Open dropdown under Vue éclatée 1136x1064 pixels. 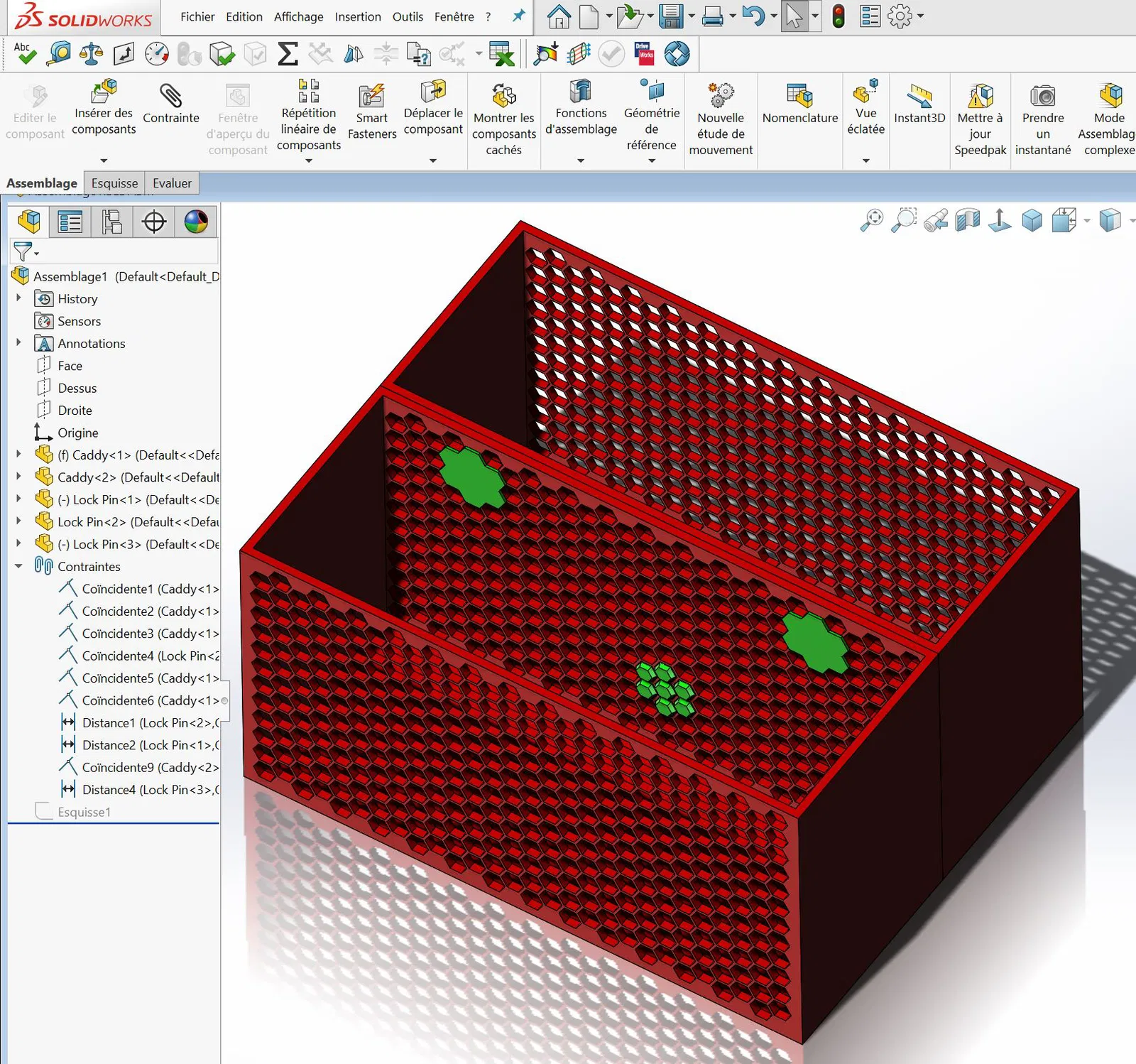[x=866, y=161]
